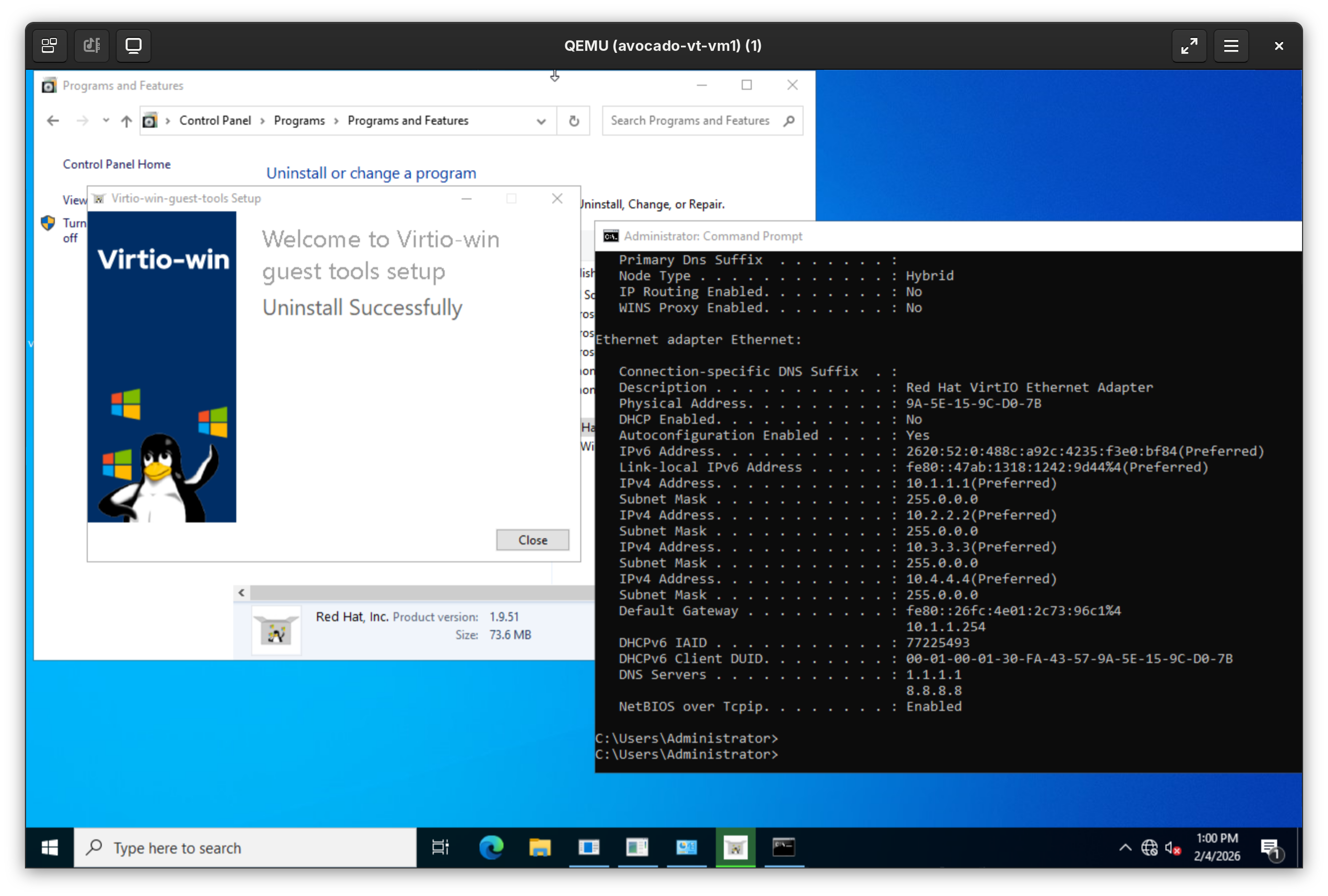
Task: Click the QEMU overview windows icon
Action: 50,46
